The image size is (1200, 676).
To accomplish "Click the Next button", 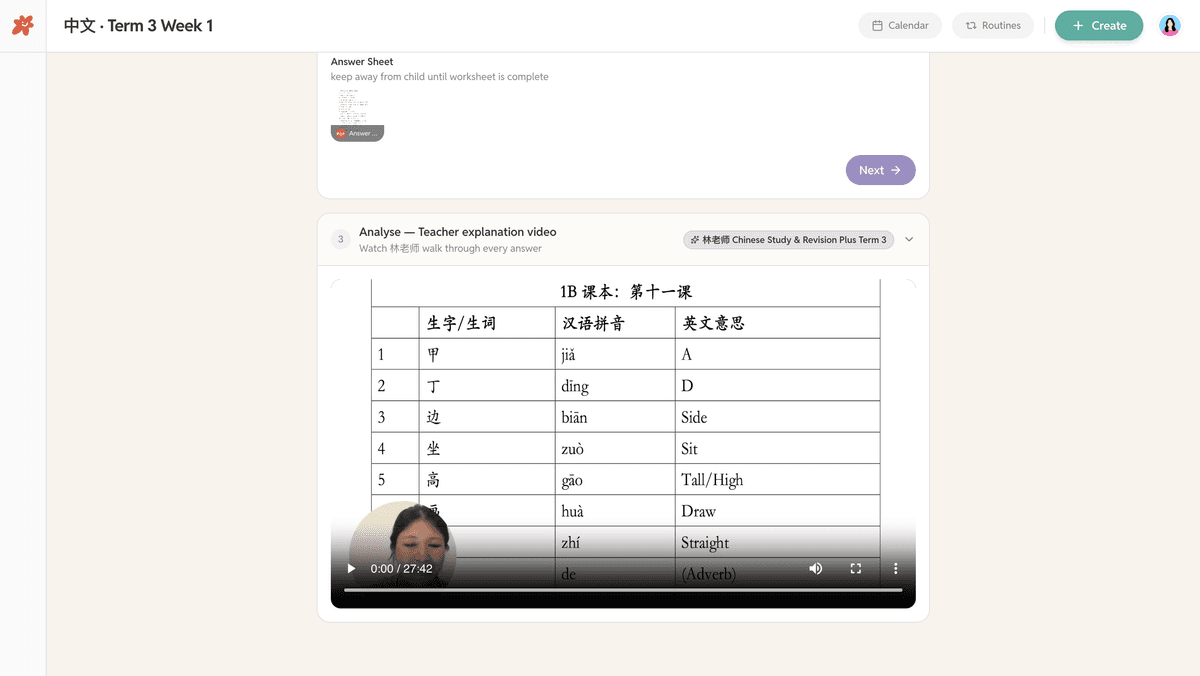I will pyautogui.click(x=880, y=170).
